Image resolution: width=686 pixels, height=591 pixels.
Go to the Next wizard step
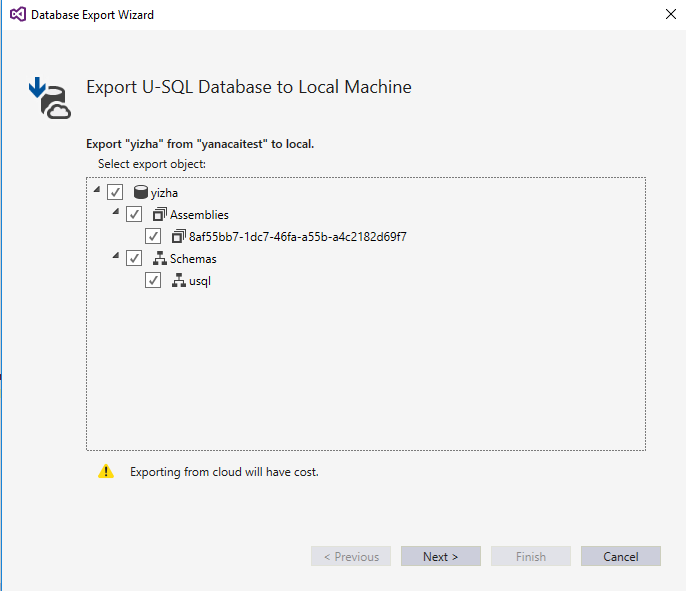point(441,556)
